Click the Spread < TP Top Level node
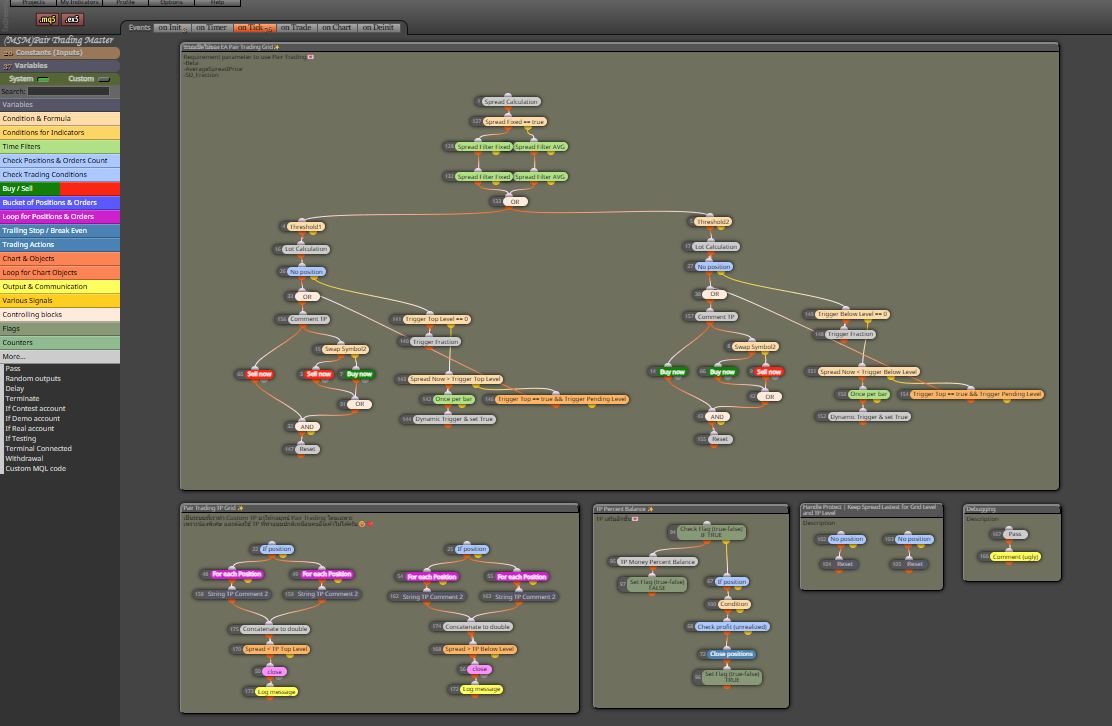This screenshot has width=1112, height=726. pyautogui.click(x=276, y=649)
